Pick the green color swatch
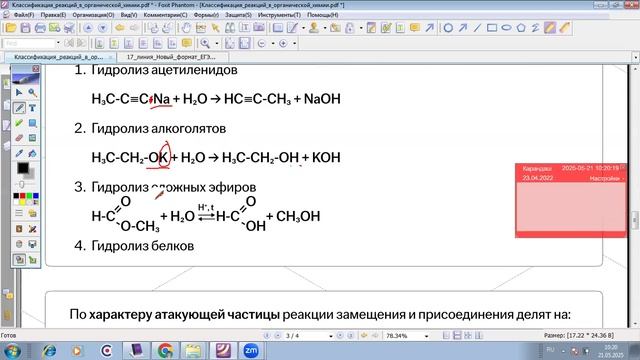Image resolution: width=640 pixels, height=360 pixels. (29, 196)
